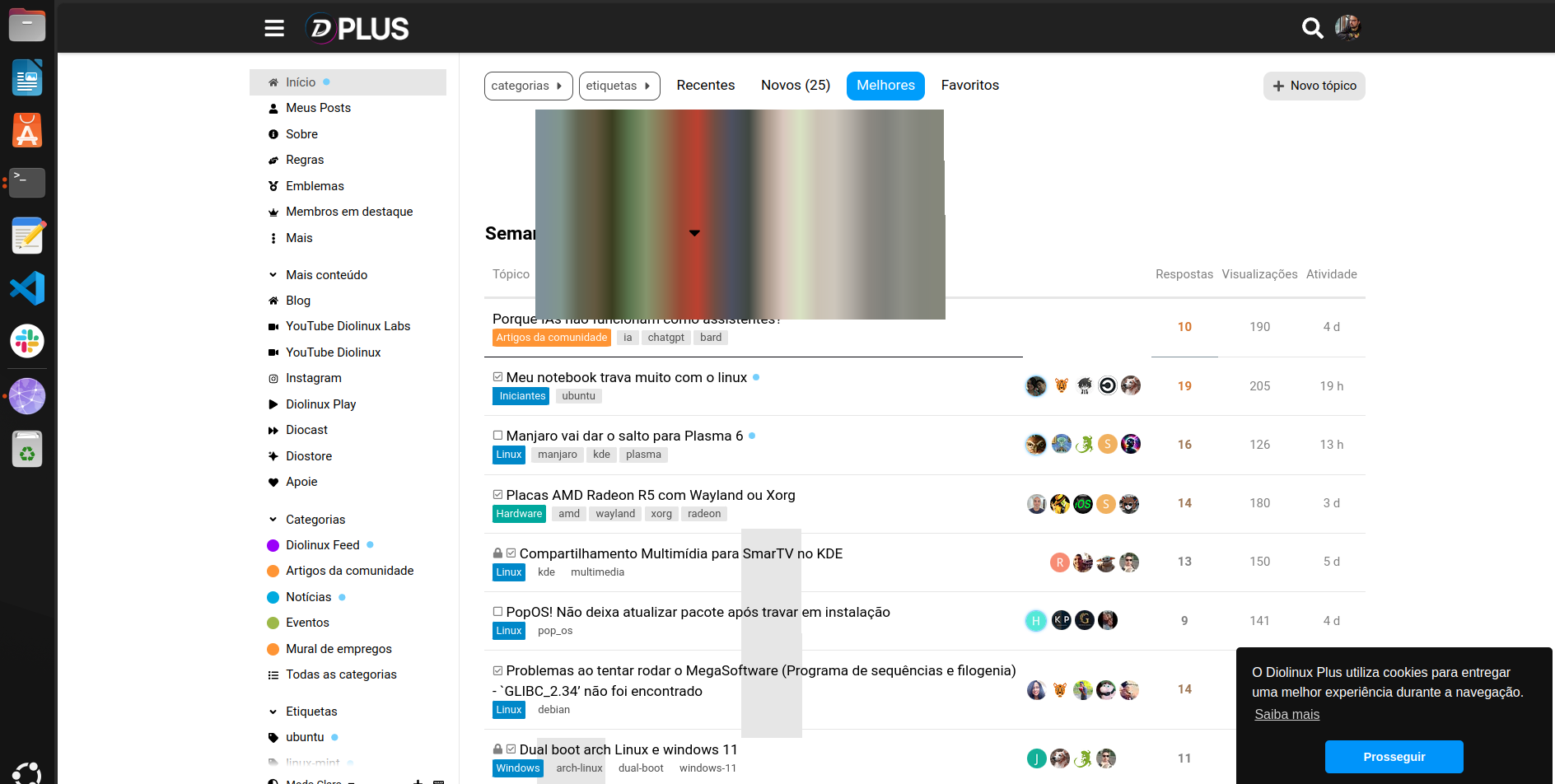Sort topics by Atividade column
This screenshot has width=1555, height=784.
click(1332, 274)
